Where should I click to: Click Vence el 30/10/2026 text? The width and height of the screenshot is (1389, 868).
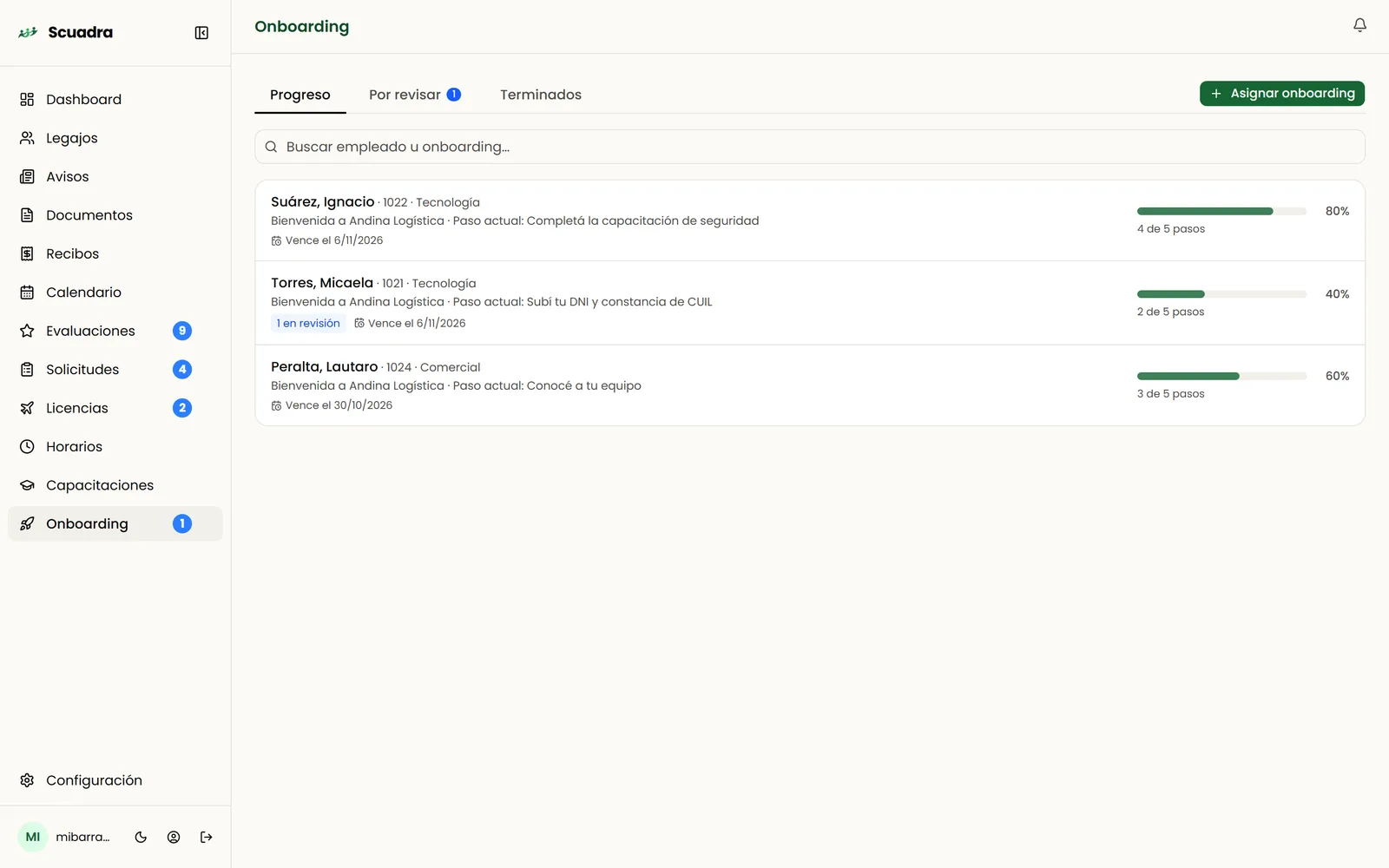coord(339,405)
